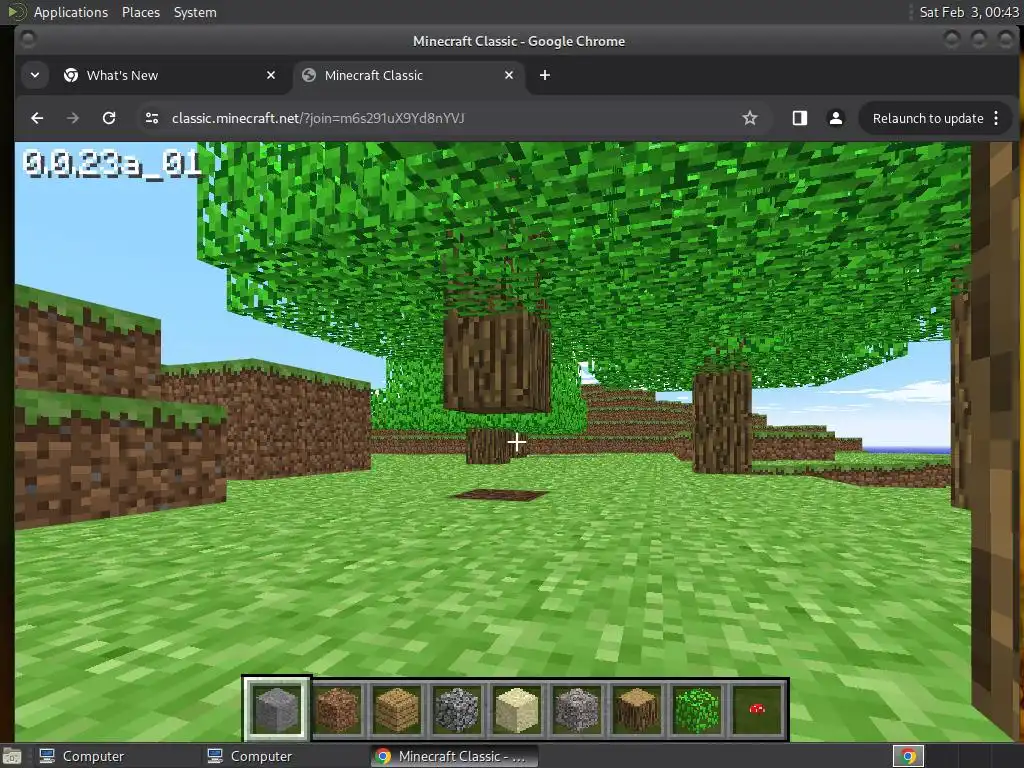Select the wooden planks block in hotbar

point(397,709)
